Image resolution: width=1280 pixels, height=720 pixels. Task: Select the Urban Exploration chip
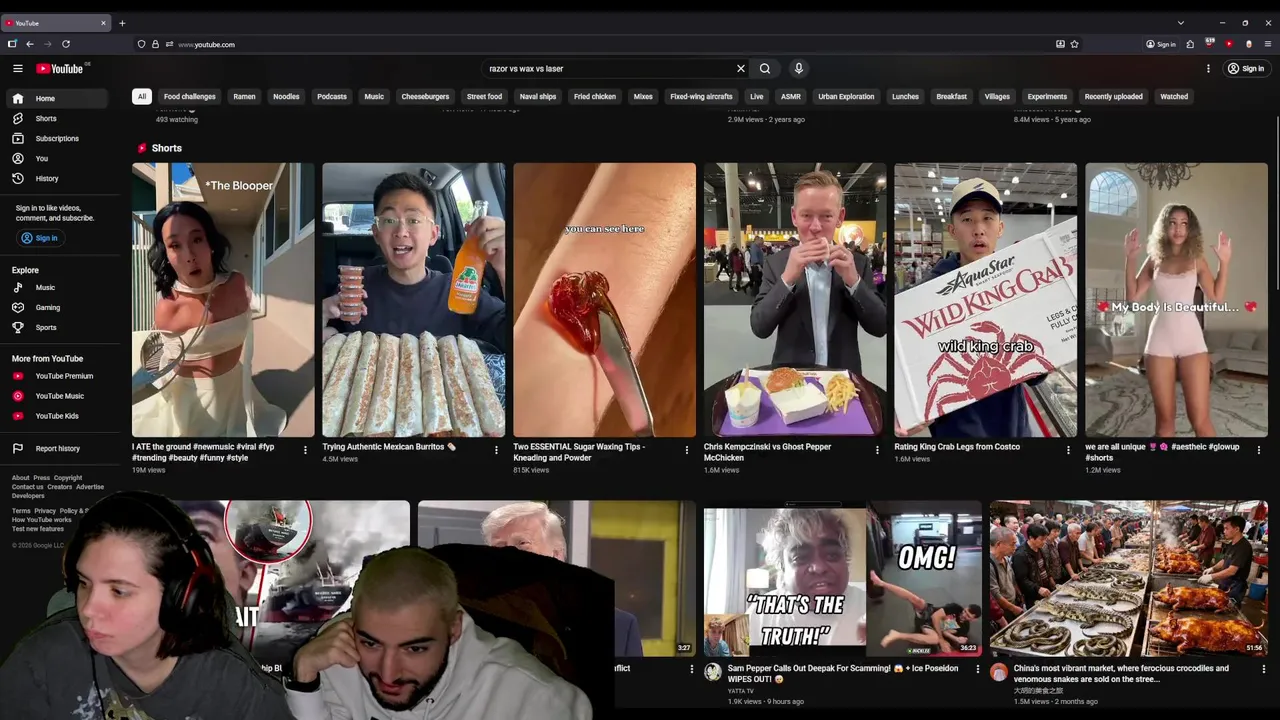[x=846, y=97]
